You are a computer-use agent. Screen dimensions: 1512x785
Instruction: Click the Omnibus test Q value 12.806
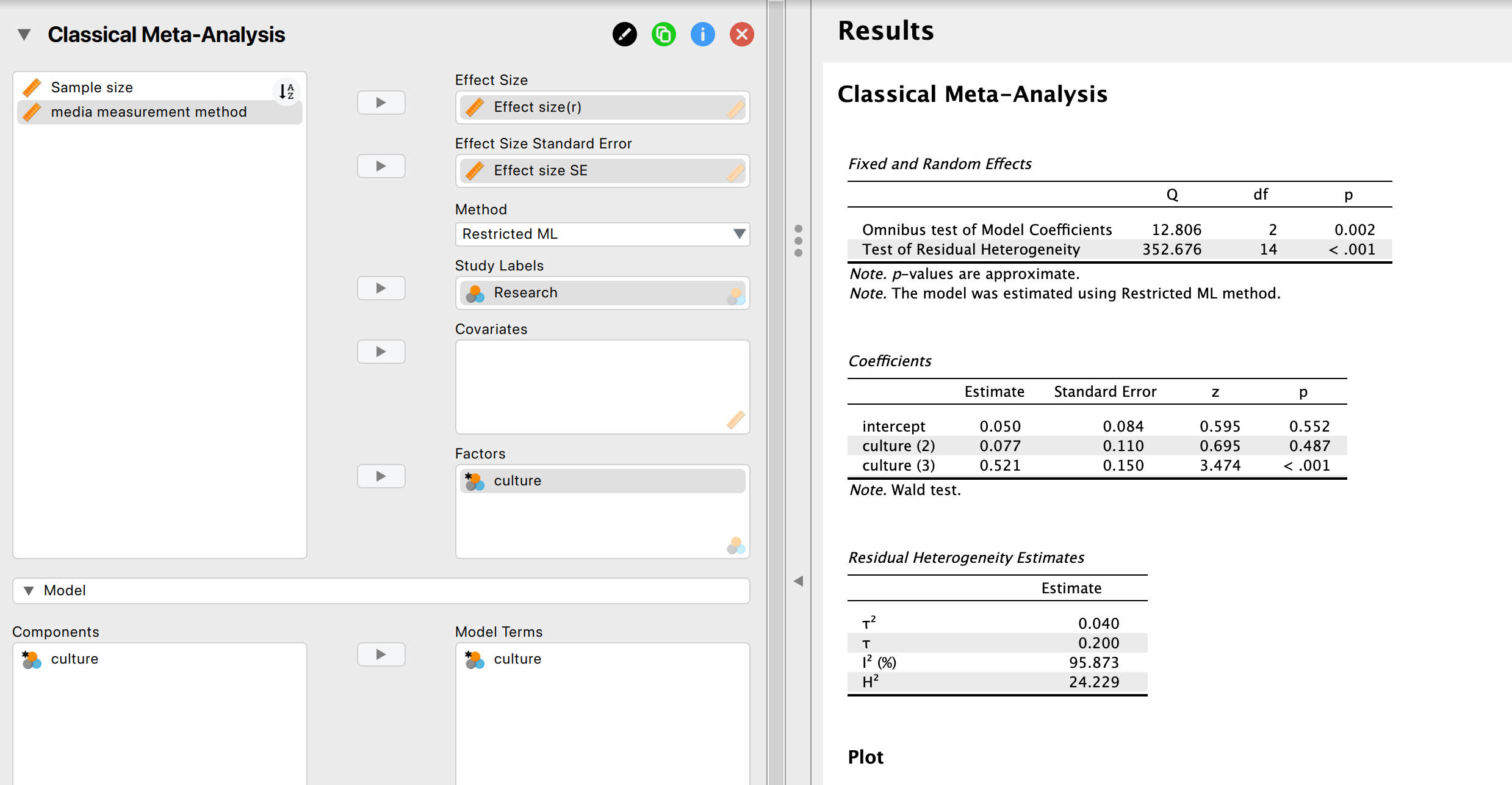1176,230
